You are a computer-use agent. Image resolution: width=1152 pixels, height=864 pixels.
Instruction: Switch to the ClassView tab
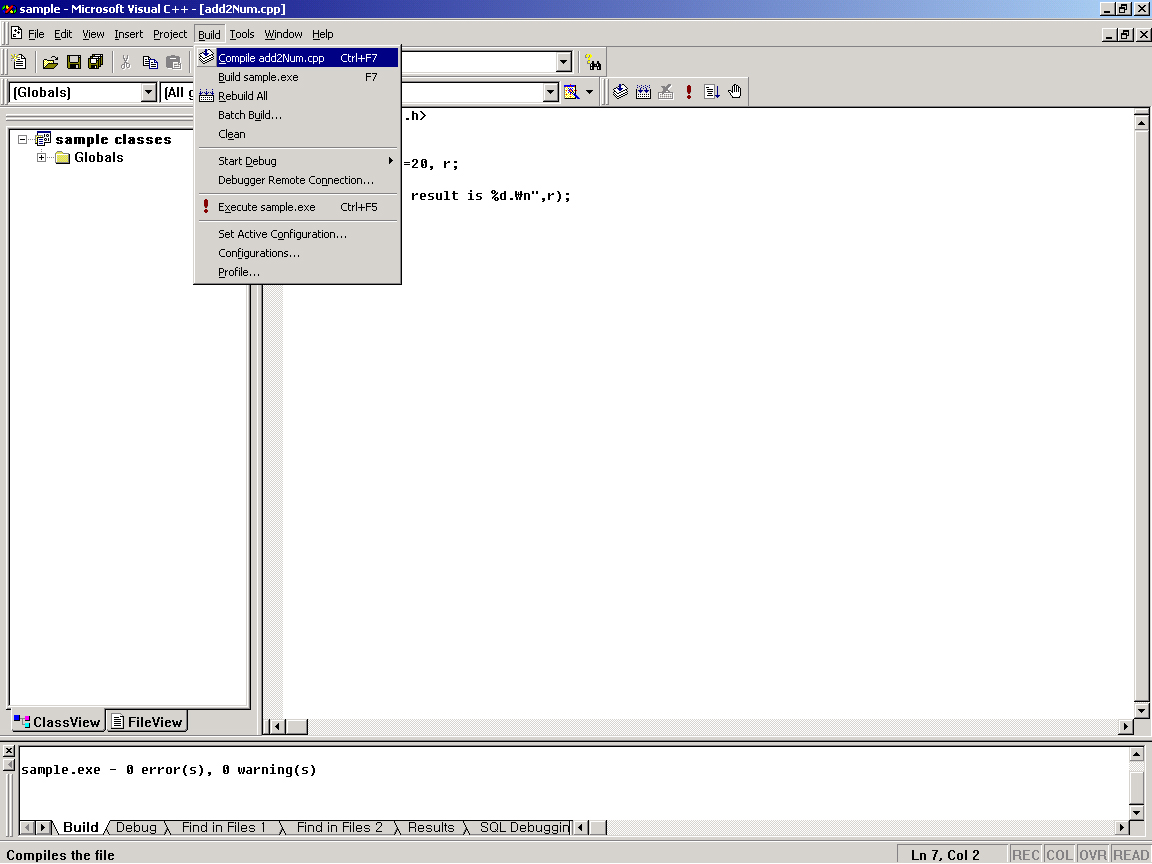click(57, 721)
